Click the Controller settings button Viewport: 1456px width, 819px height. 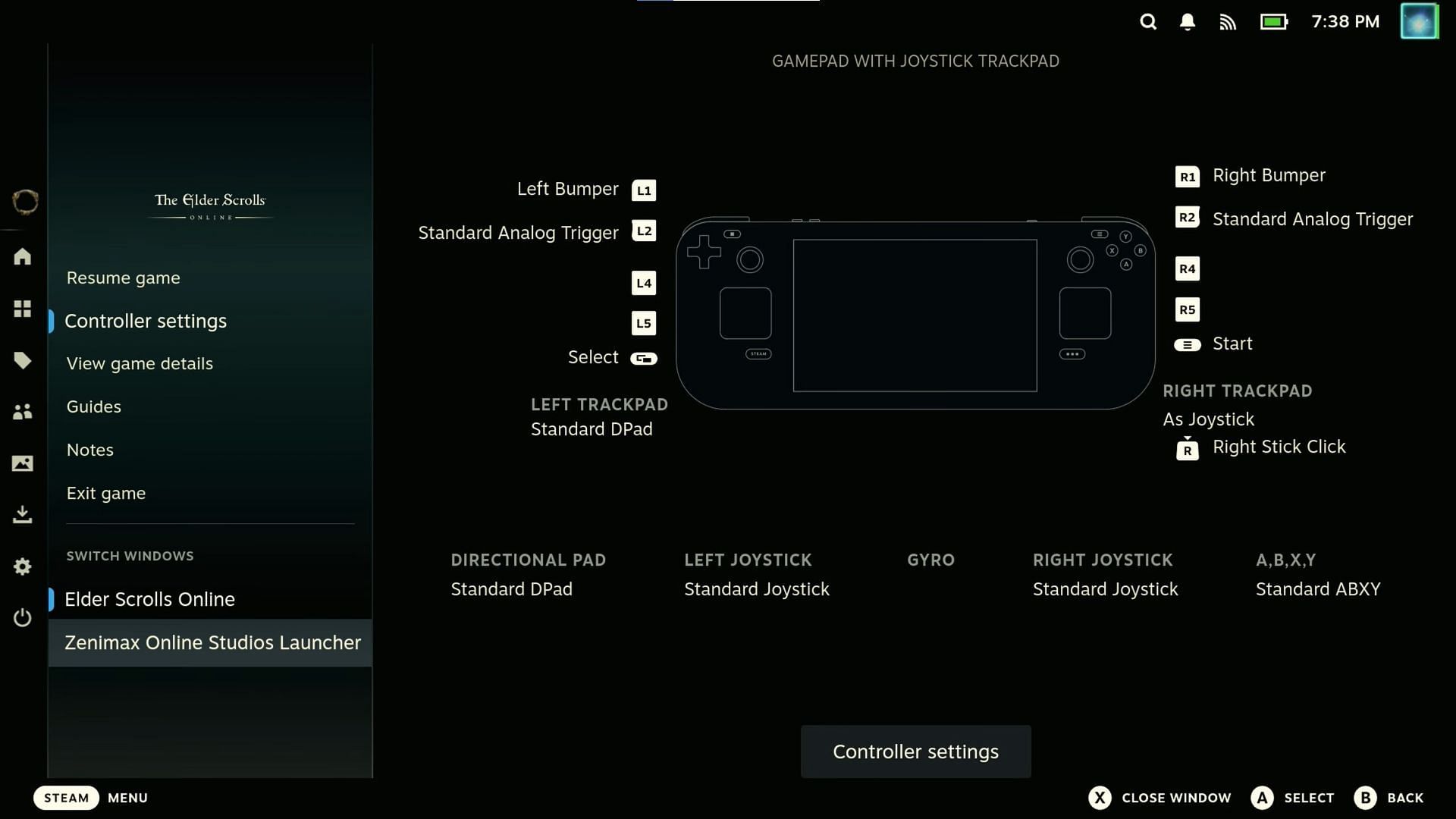coord(916,751)
